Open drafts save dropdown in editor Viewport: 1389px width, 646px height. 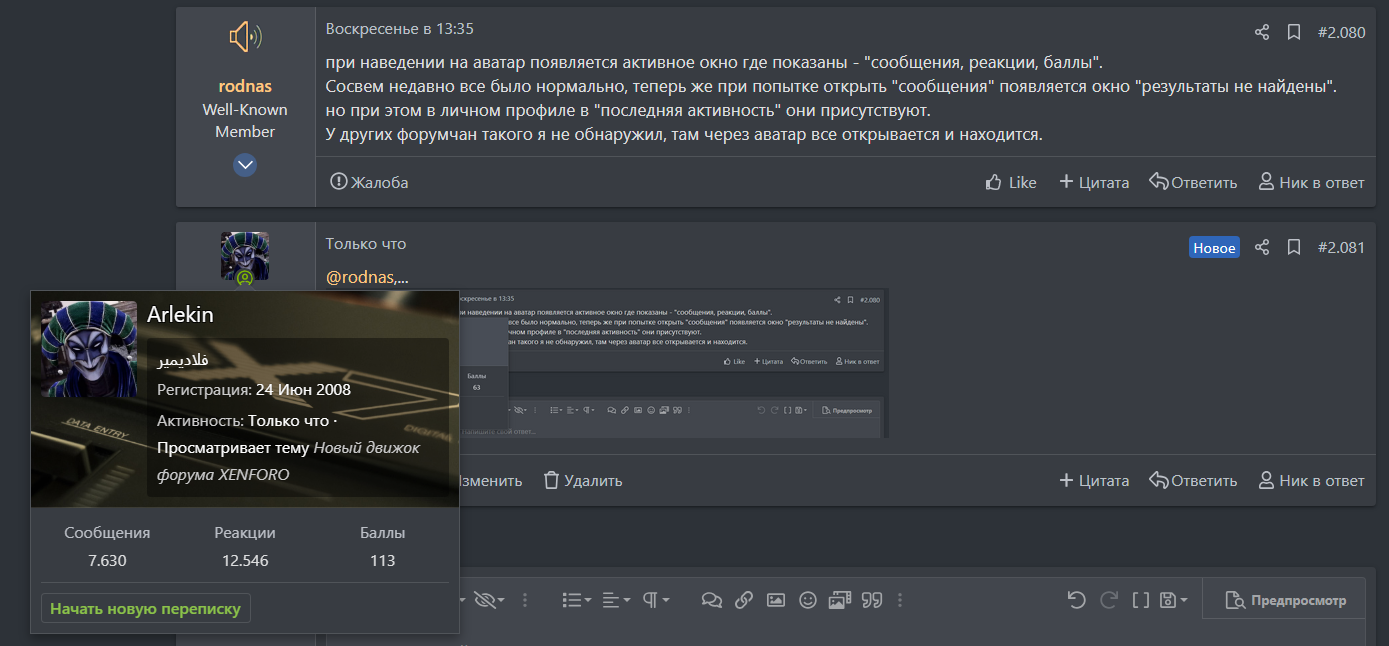(1173, 600)
